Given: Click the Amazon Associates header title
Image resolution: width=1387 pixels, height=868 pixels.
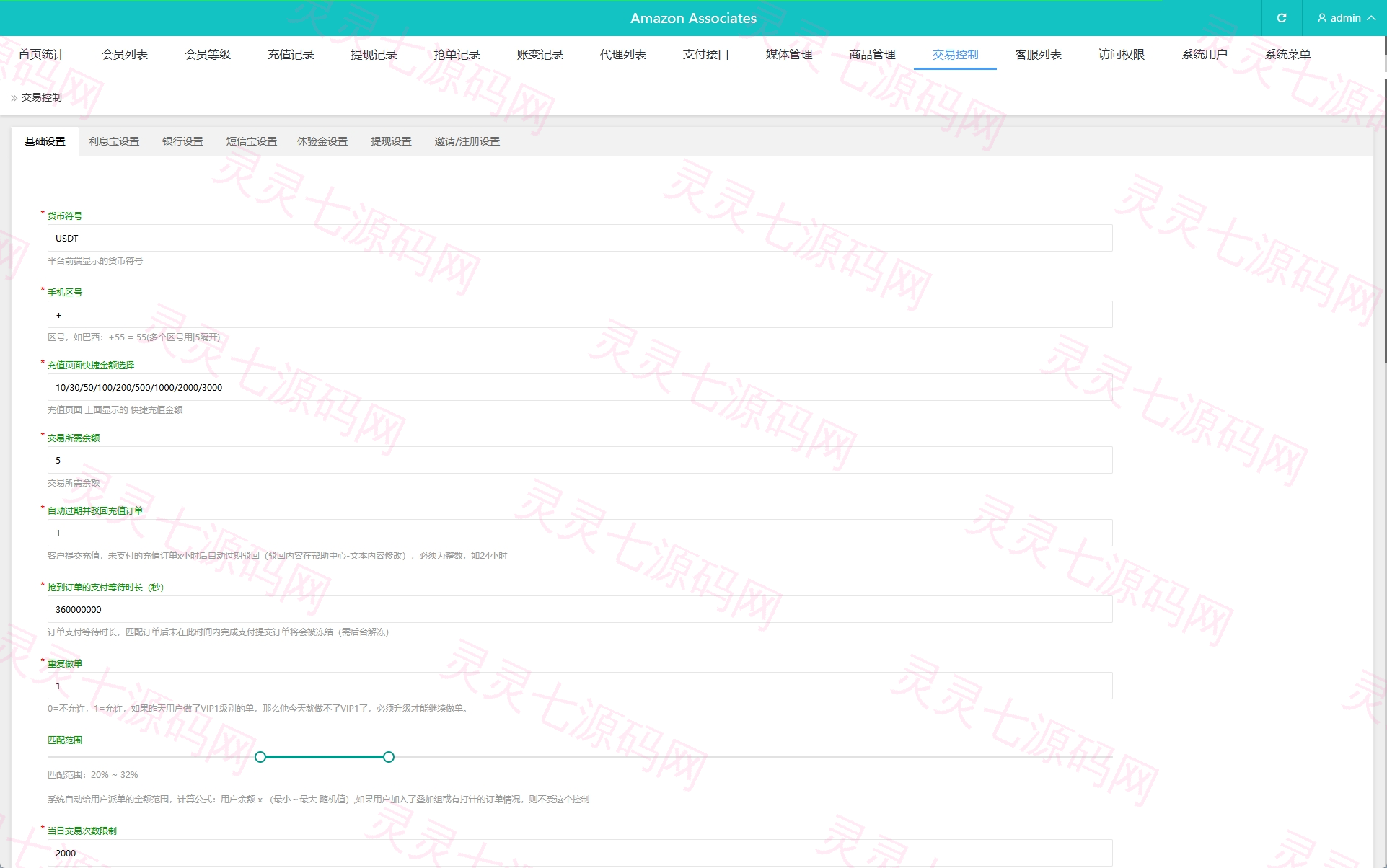Looking at the screenshot, I should pos(693,18).
